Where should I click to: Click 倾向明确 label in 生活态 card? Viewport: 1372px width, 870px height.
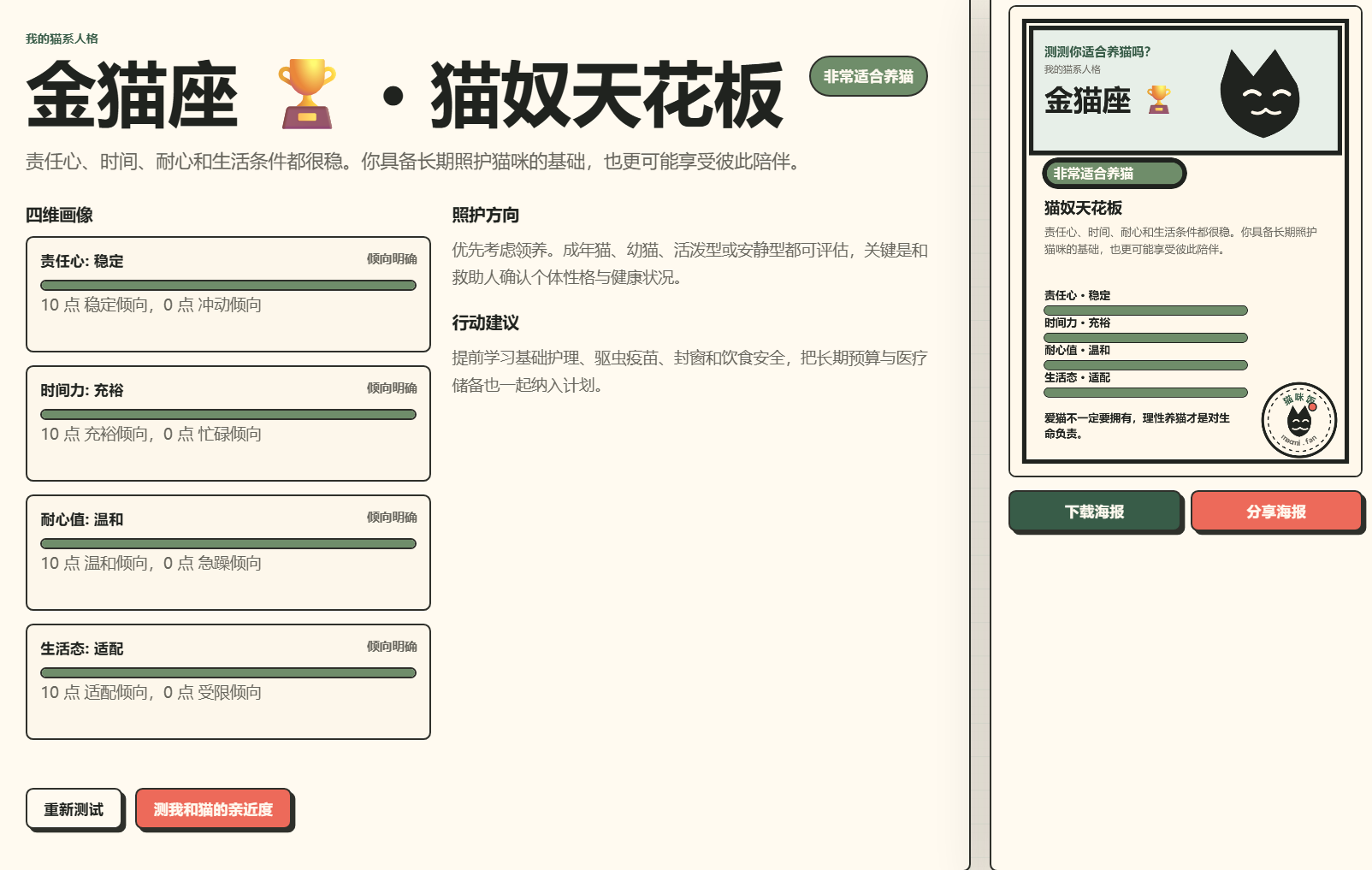click(392, 647)
